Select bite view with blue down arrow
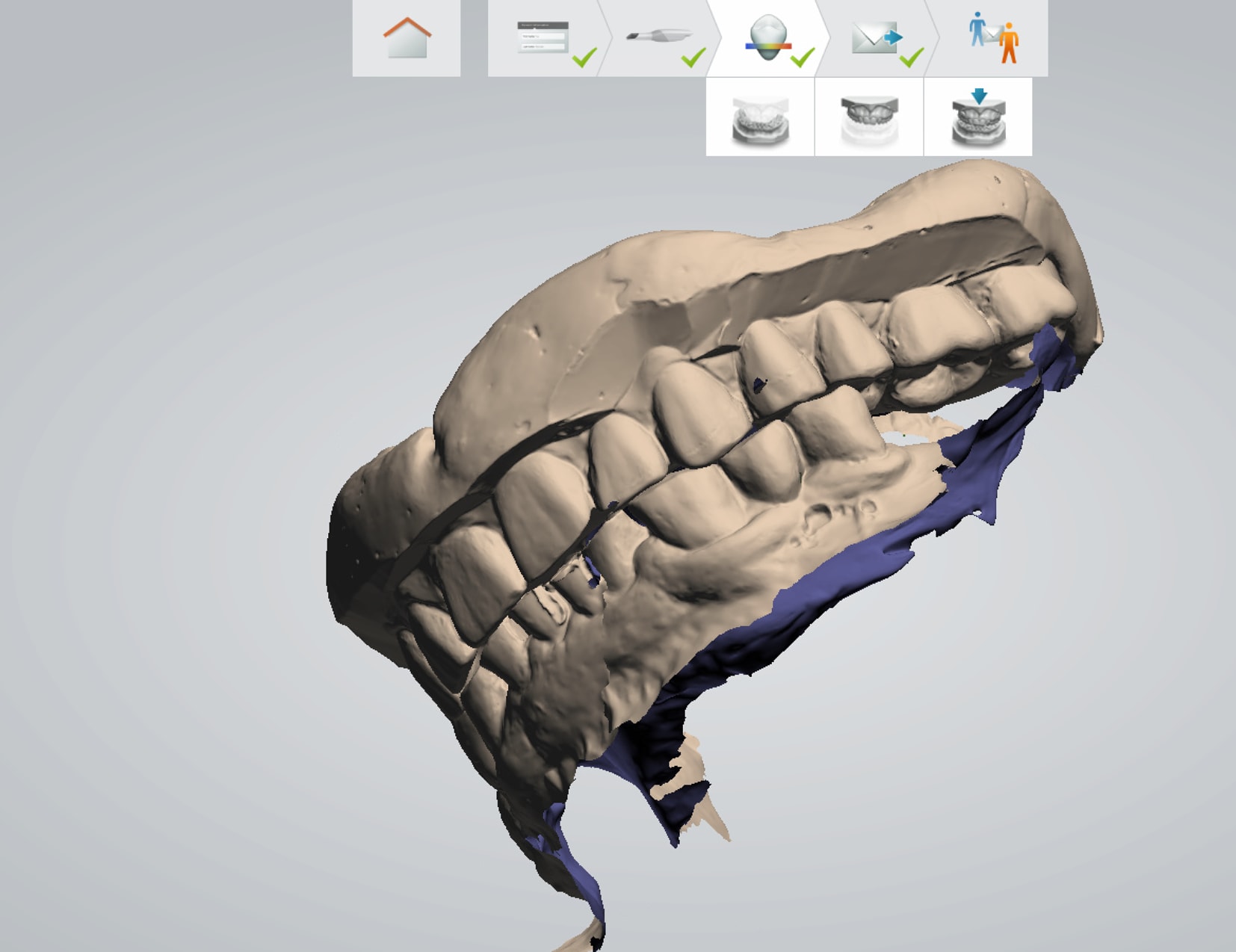Image resolution: width=1236 pixels, height=952 pixels. (978, 118)
